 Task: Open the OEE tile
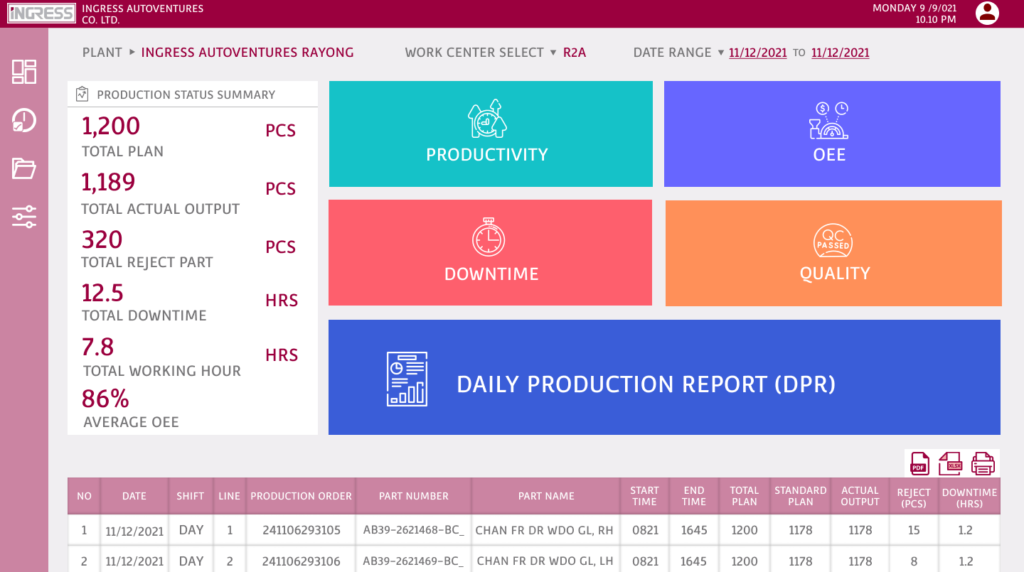click(832, 134)
